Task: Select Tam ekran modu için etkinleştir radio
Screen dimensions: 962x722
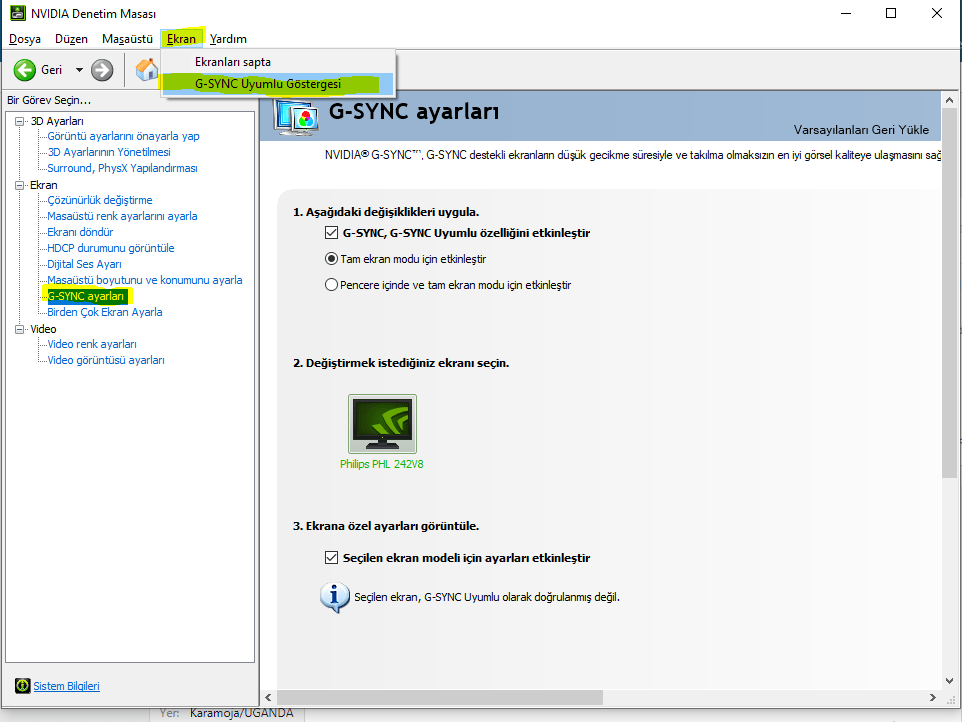Action: coord(331,259)
